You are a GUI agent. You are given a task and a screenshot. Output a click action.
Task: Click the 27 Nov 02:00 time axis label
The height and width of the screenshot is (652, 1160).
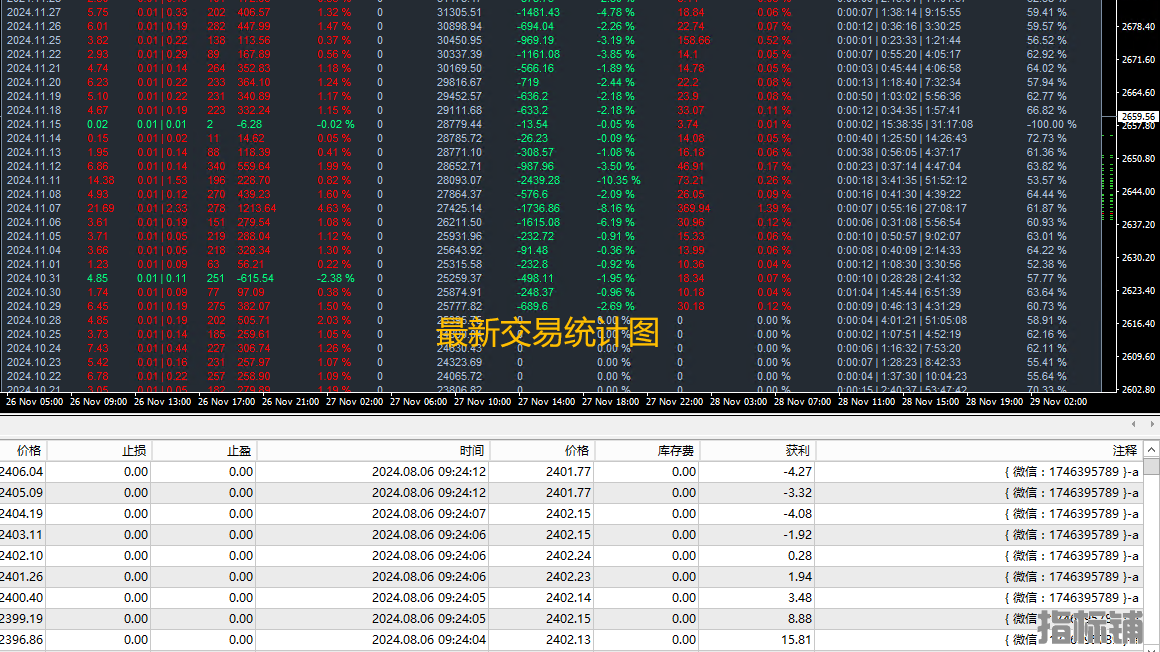(x=354, y=401)
